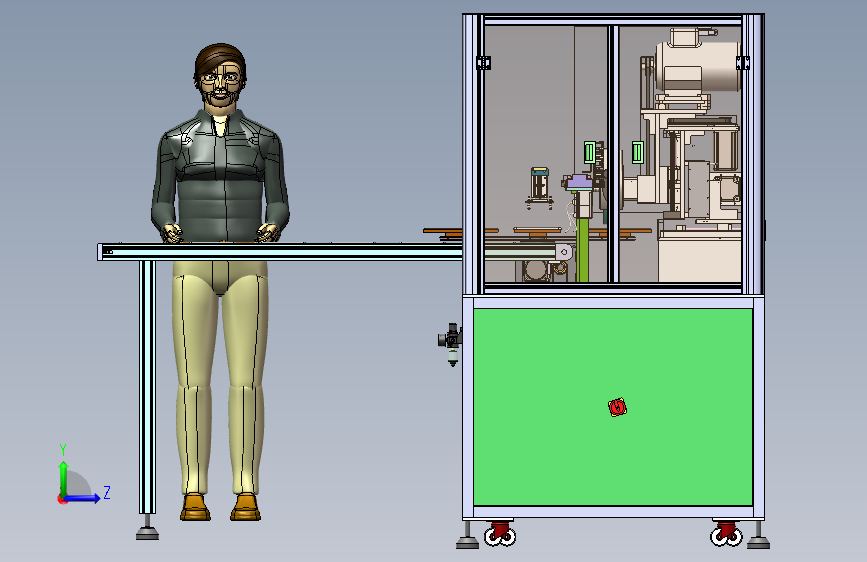867x562 pixels.
Task: Select the green cabinet door panel
Action: click(x=613, y=407)
